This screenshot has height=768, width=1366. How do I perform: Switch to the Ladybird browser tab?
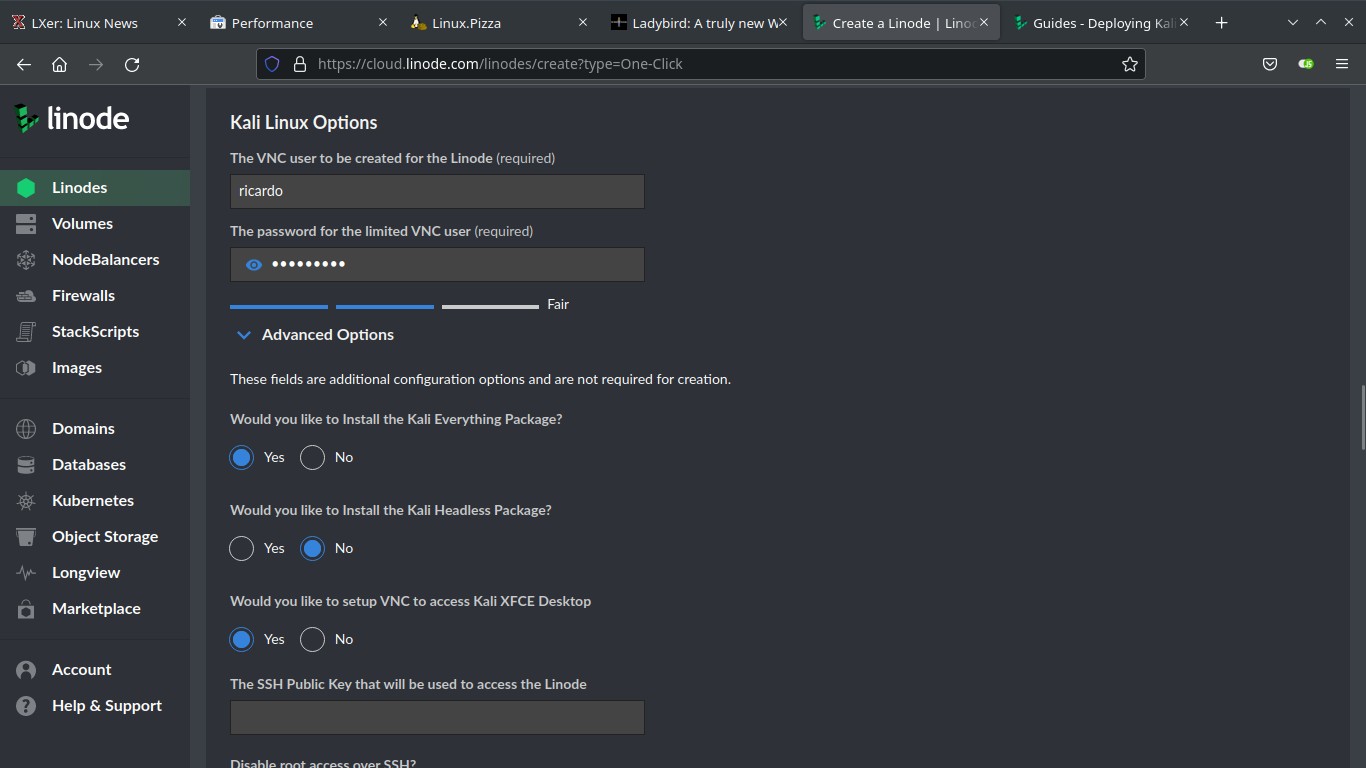(699, 23)
